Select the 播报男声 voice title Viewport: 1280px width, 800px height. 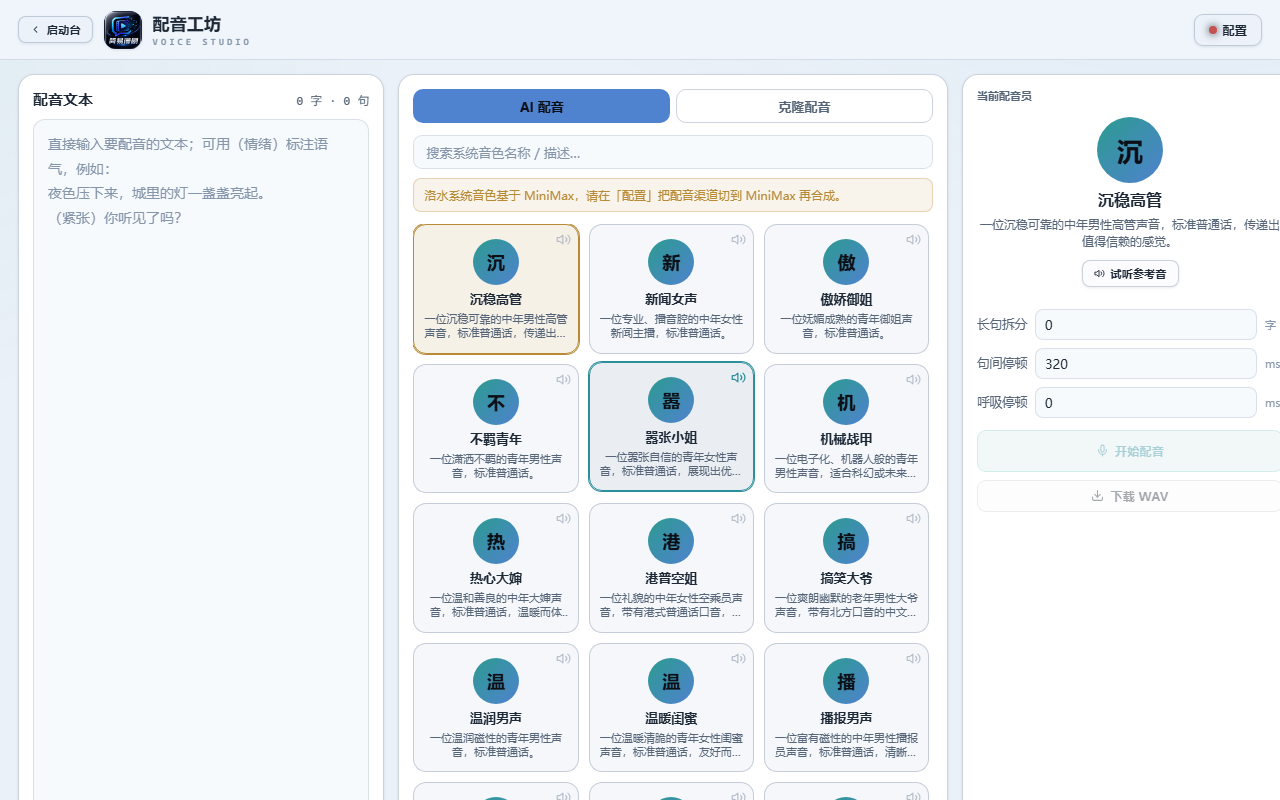(846, 718)
